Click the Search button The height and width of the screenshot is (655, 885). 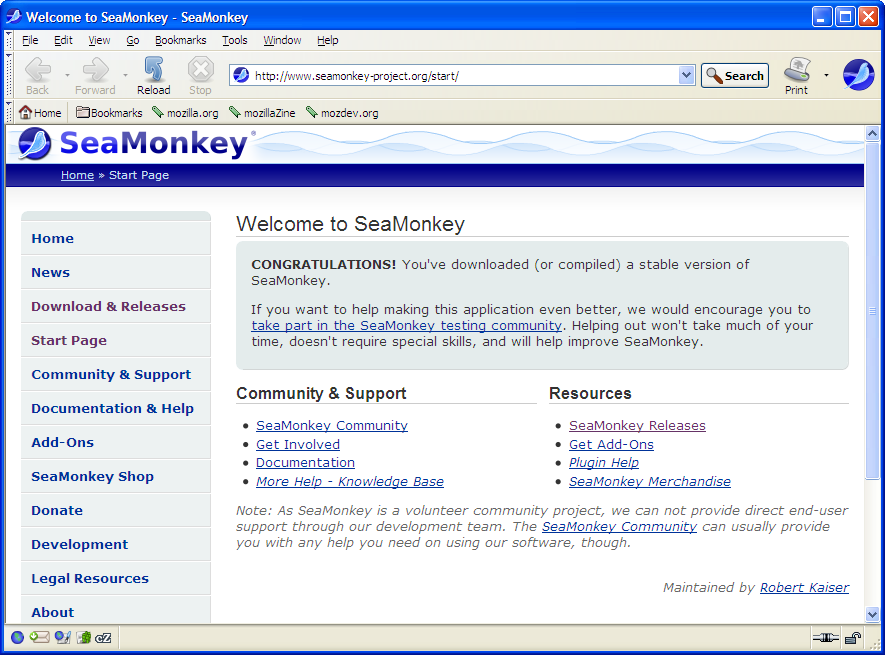[735, 75]
